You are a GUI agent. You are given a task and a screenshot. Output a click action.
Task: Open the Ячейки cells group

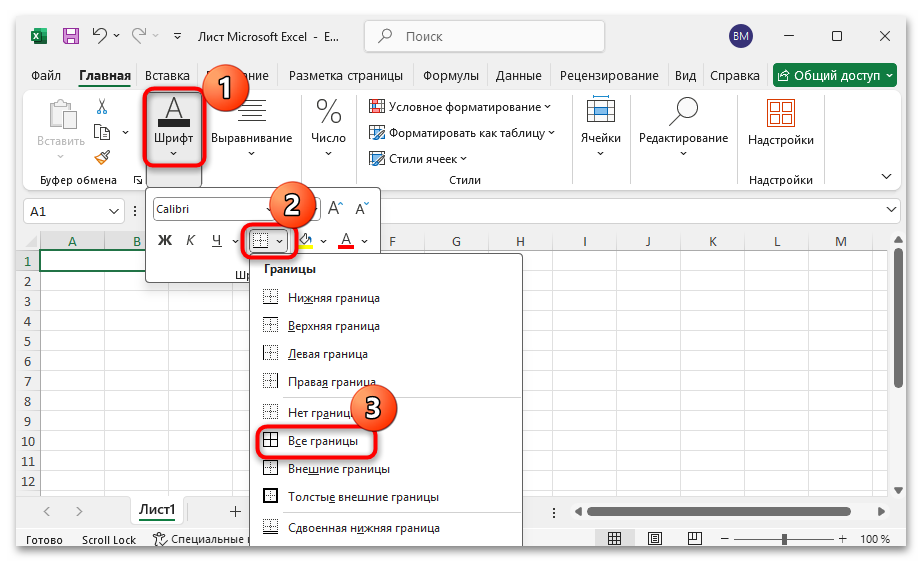(x=600, y=128)
